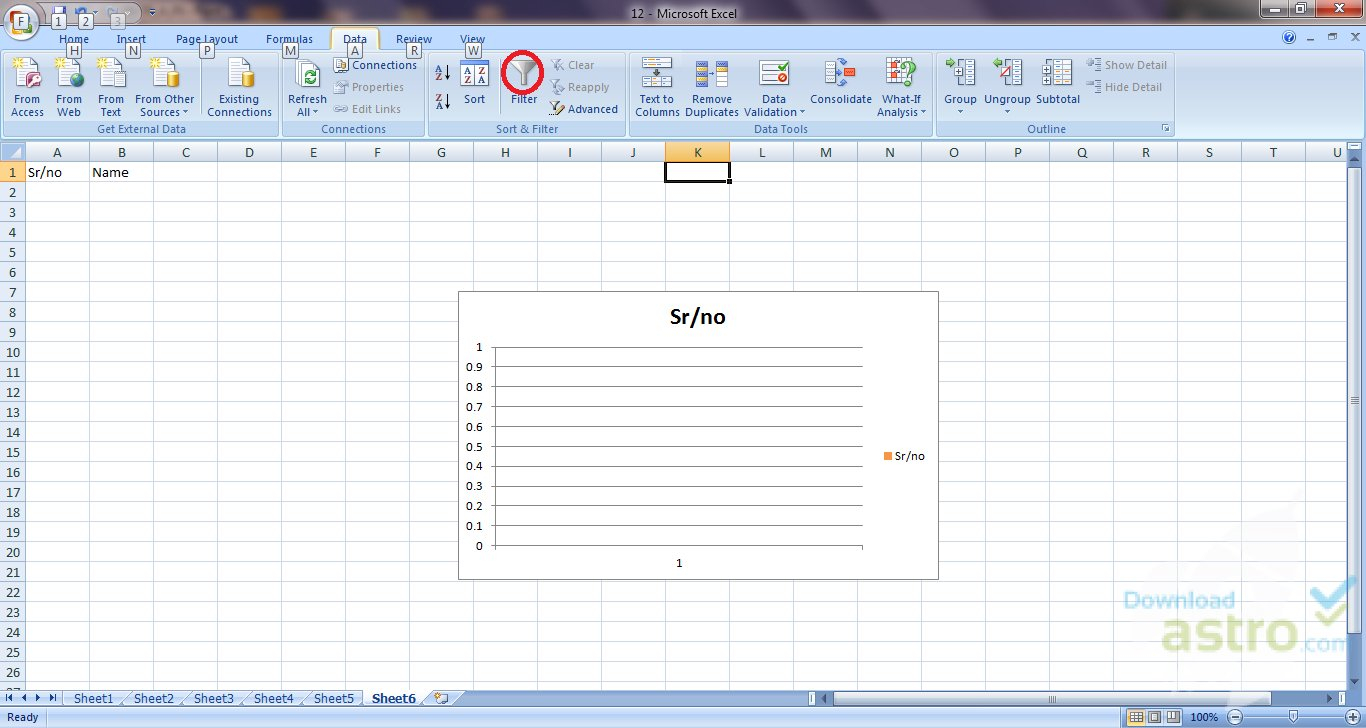The height and width of the screenshot is (728, 1366).
Task: Click the Existing Connections icon
Action: 239,74
